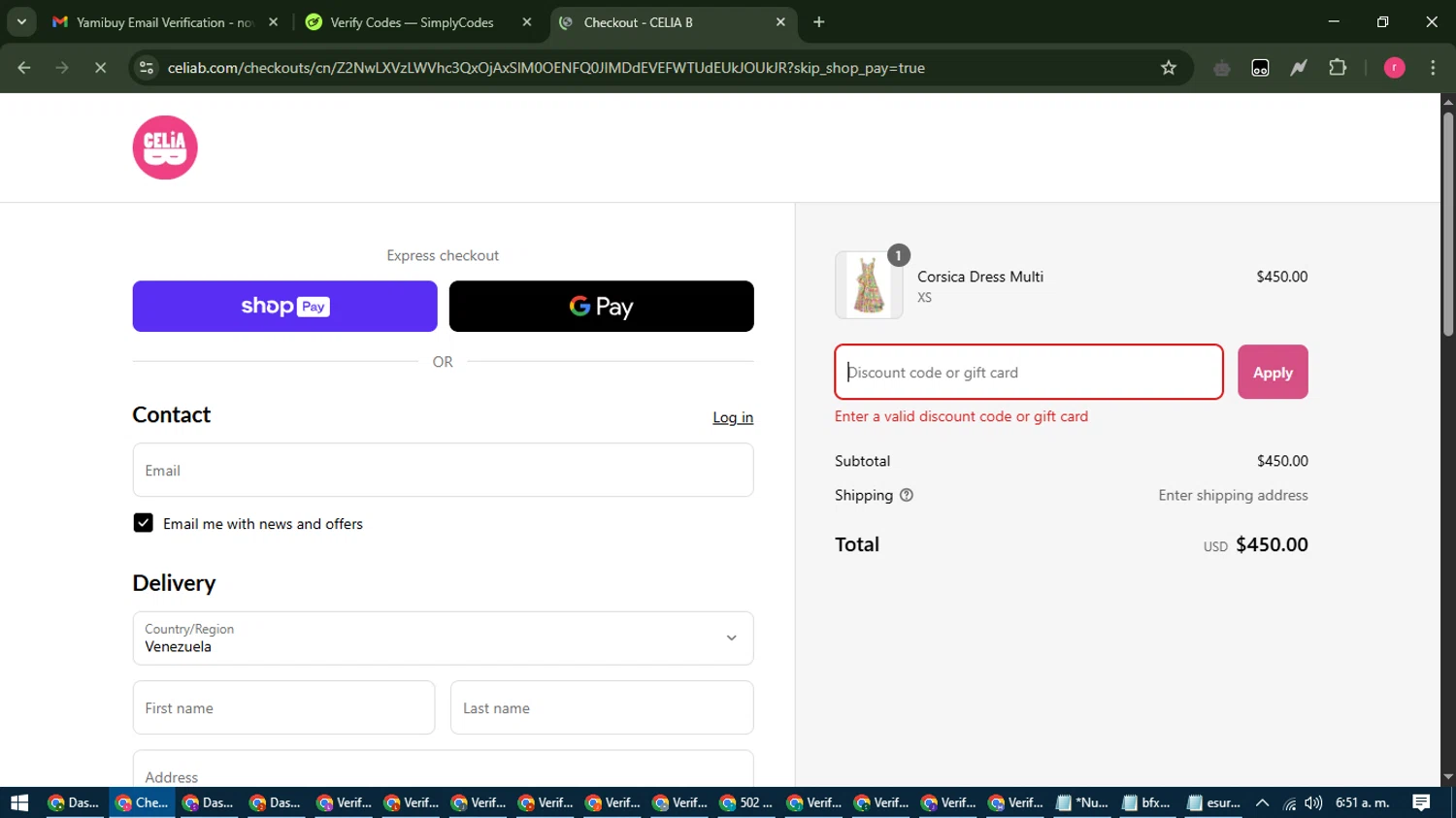Open the Chrome three-dot menu
Screen dimensions: 1456x818
point(1433,68)
